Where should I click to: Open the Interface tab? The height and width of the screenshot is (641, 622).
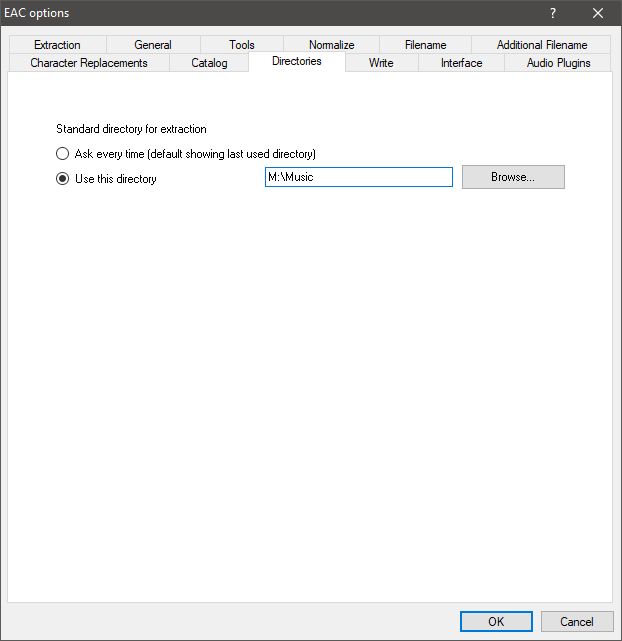click(x=461, y=63)
